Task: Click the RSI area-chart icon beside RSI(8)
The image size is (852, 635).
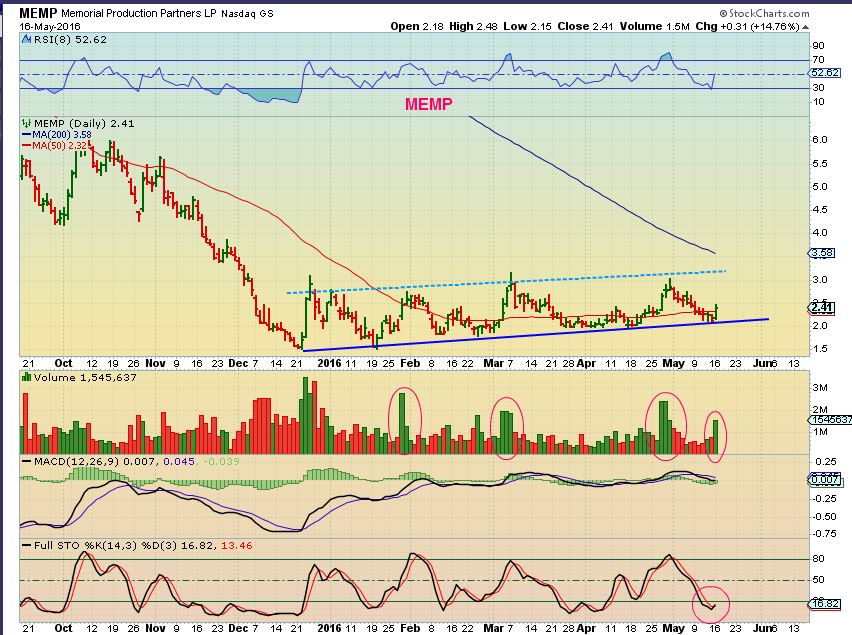Action: coord(26,39)
